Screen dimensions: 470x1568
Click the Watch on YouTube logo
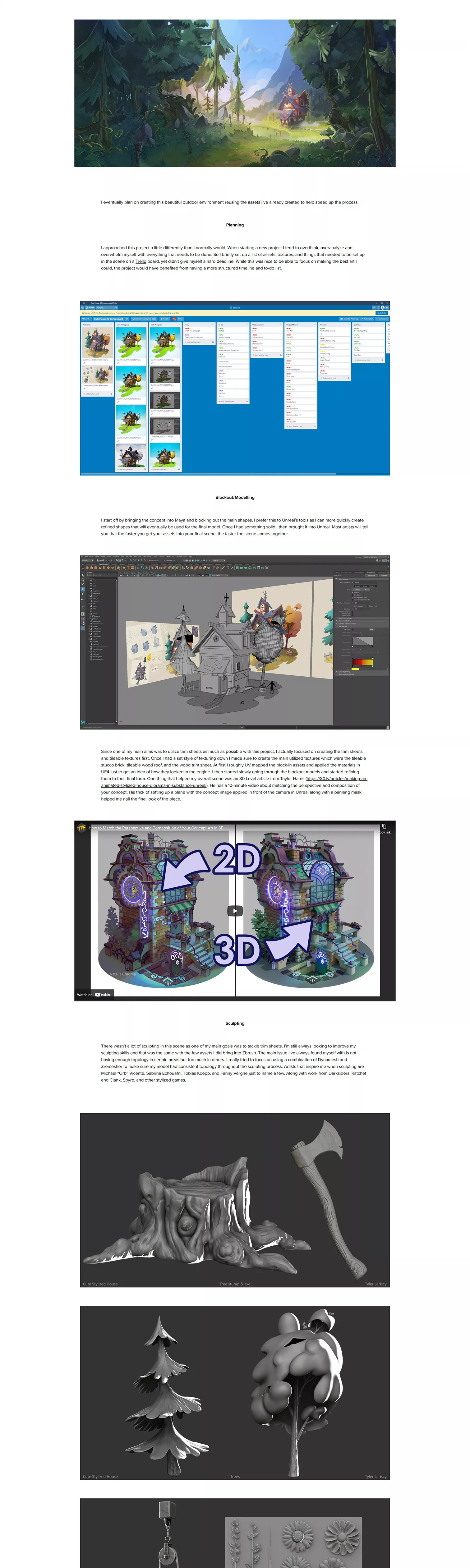[x=102, y=995]
